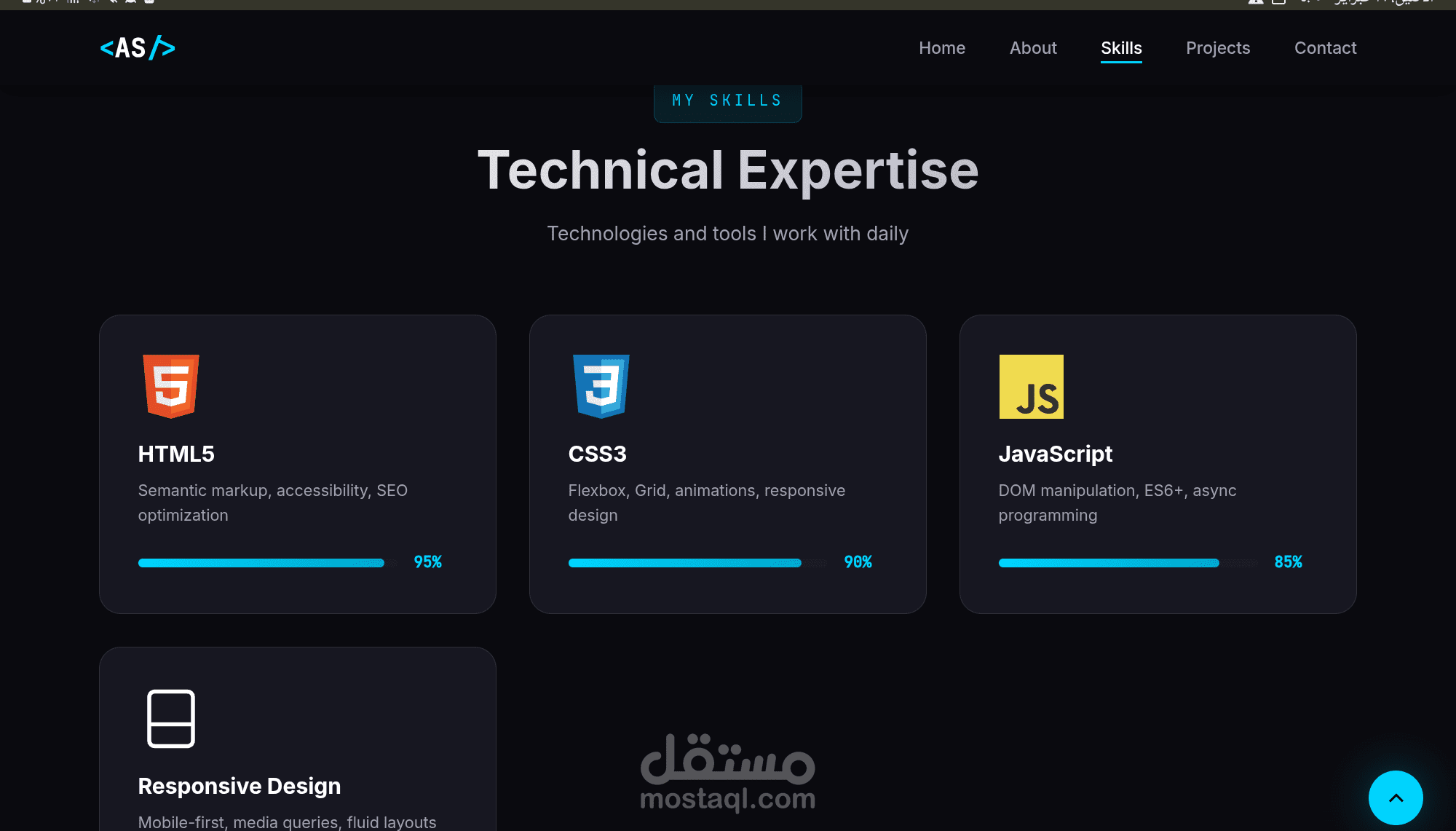The width and height of the screenshot is (1456, 831).
Task: Click the JavaScript card heading
Action: click(x=1055, y=454)
